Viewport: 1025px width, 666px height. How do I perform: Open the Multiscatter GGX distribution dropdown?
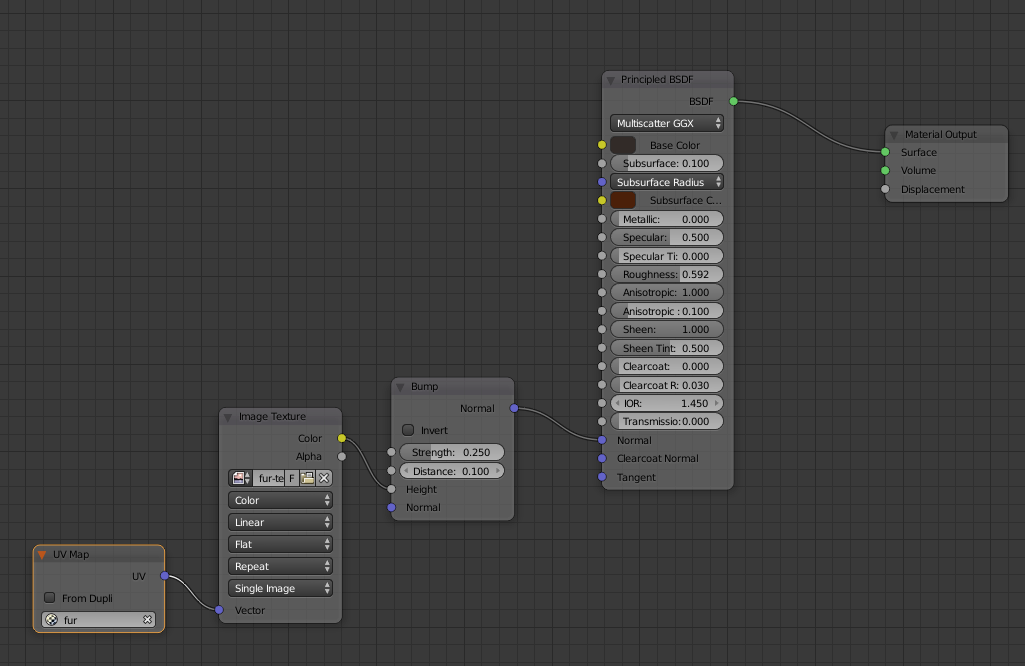click(667, 123)
